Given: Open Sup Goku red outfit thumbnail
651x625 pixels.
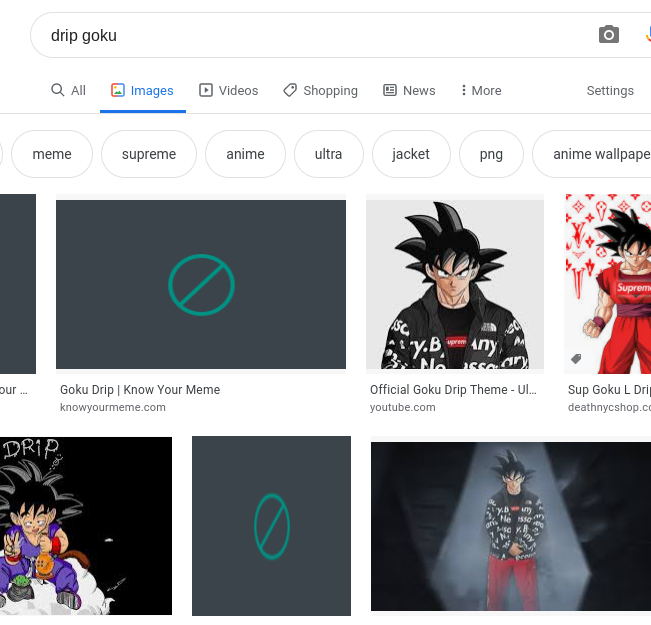Looking at the screenshot, I should pos(608,284).
